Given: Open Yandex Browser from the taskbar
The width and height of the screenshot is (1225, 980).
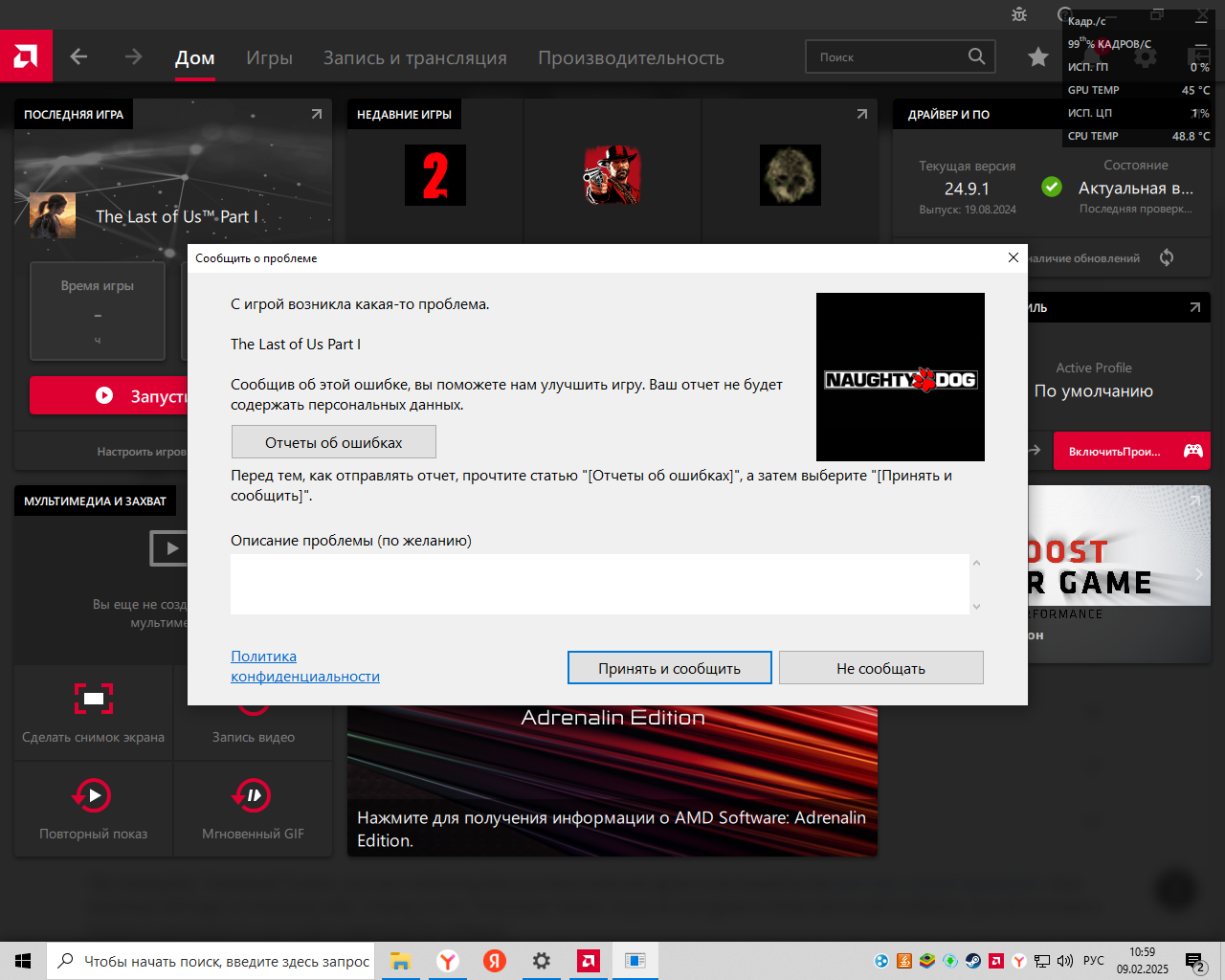Looking at the screenshot, I should pyautogui.click(x=447, y=961).
